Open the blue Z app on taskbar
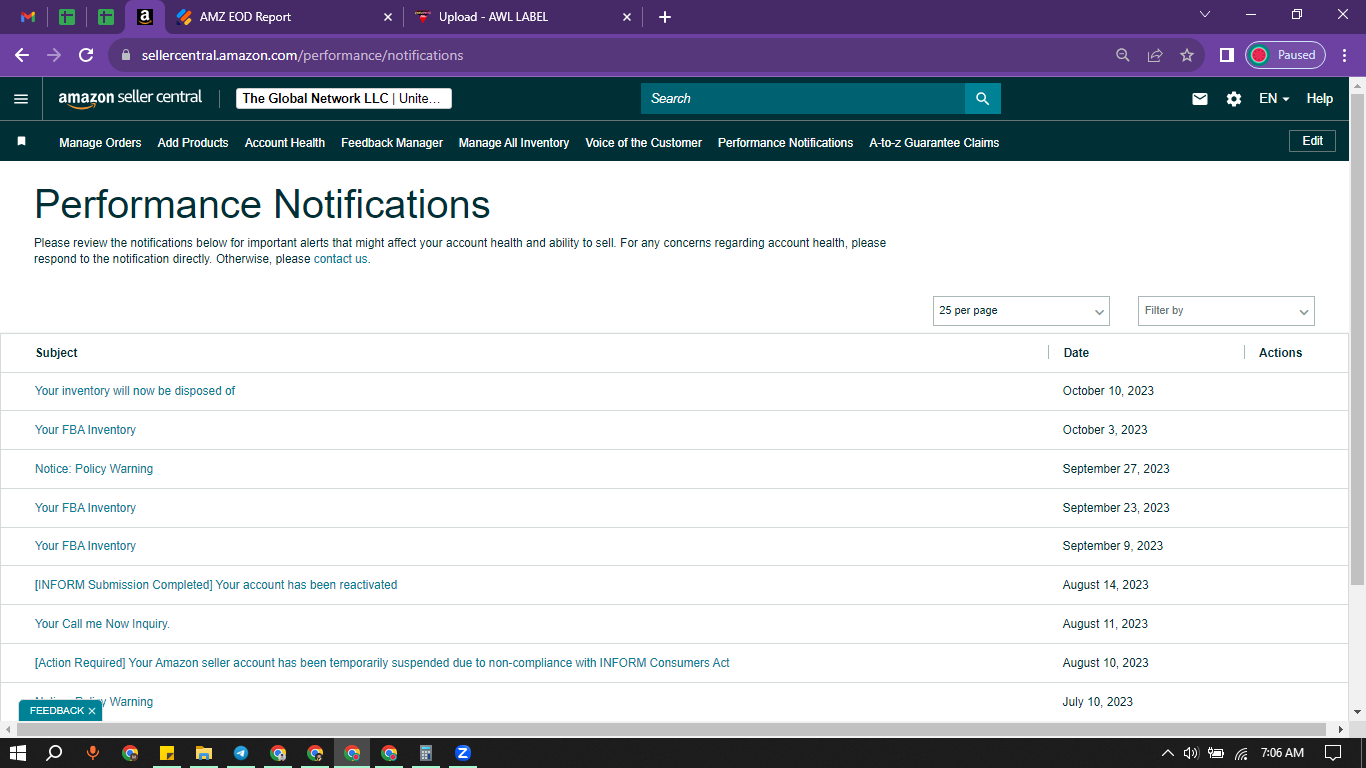This screenshot has height=768, width=1366. point(463,753)
